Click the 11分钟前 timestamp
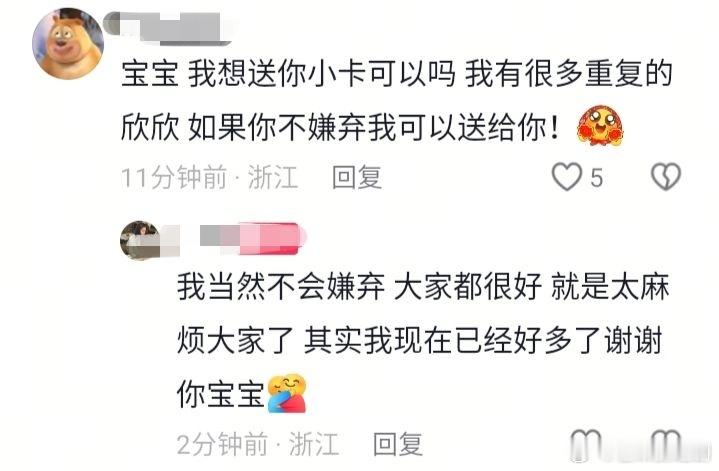 pyautogui.click(x=174, y=177)
